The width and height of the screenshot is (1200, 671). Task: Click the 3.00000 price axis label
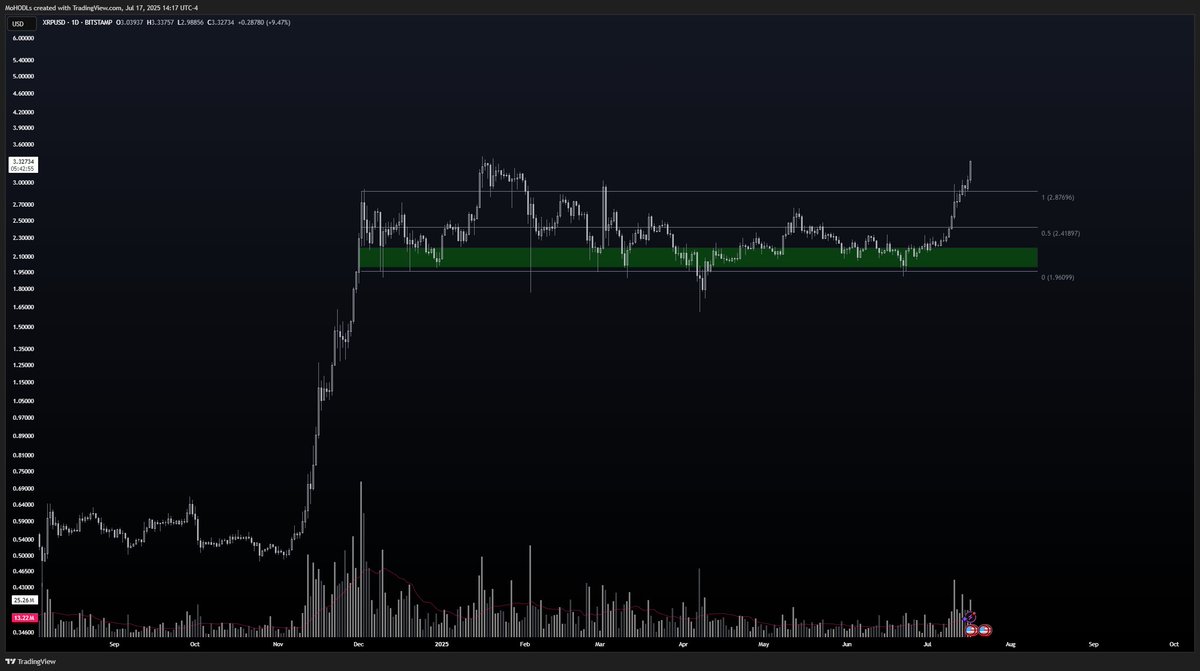coord(22,183)
